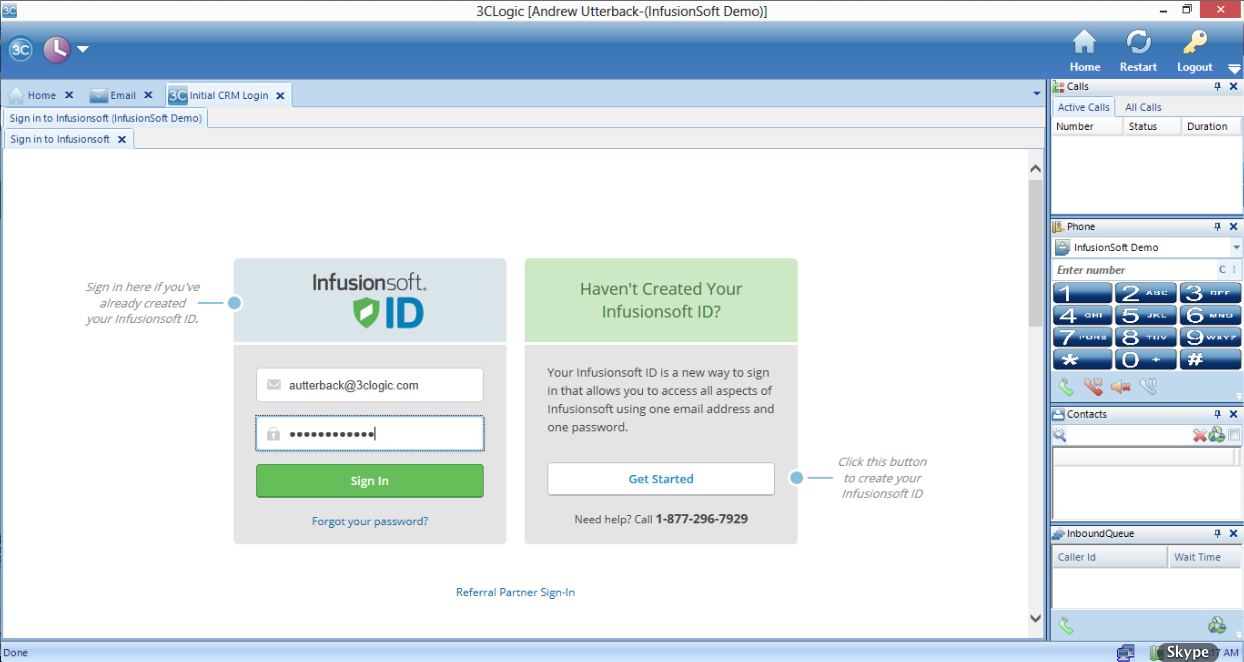The height and width of the screenshot is (662, 1244).
Task: Close the Phone panel
Action: (1233, 227)
